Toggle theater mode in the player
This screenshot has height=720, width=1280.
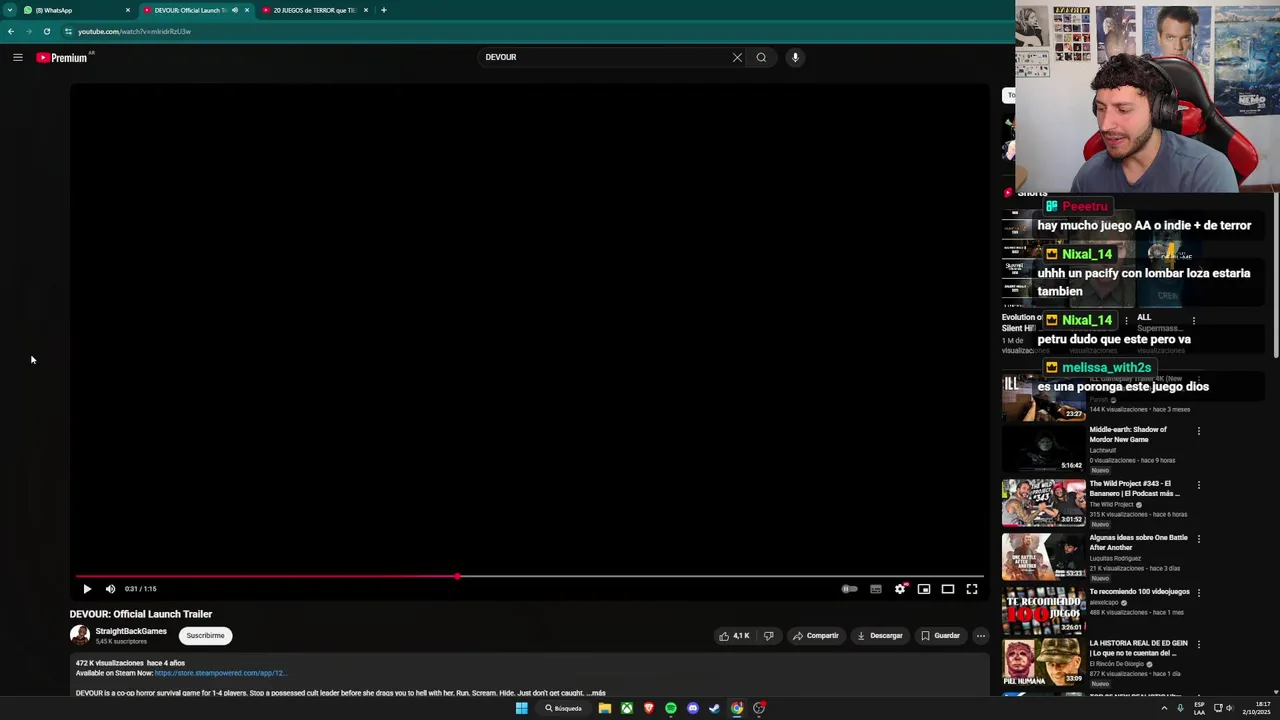pyautogui.click(x=948, y=589)
